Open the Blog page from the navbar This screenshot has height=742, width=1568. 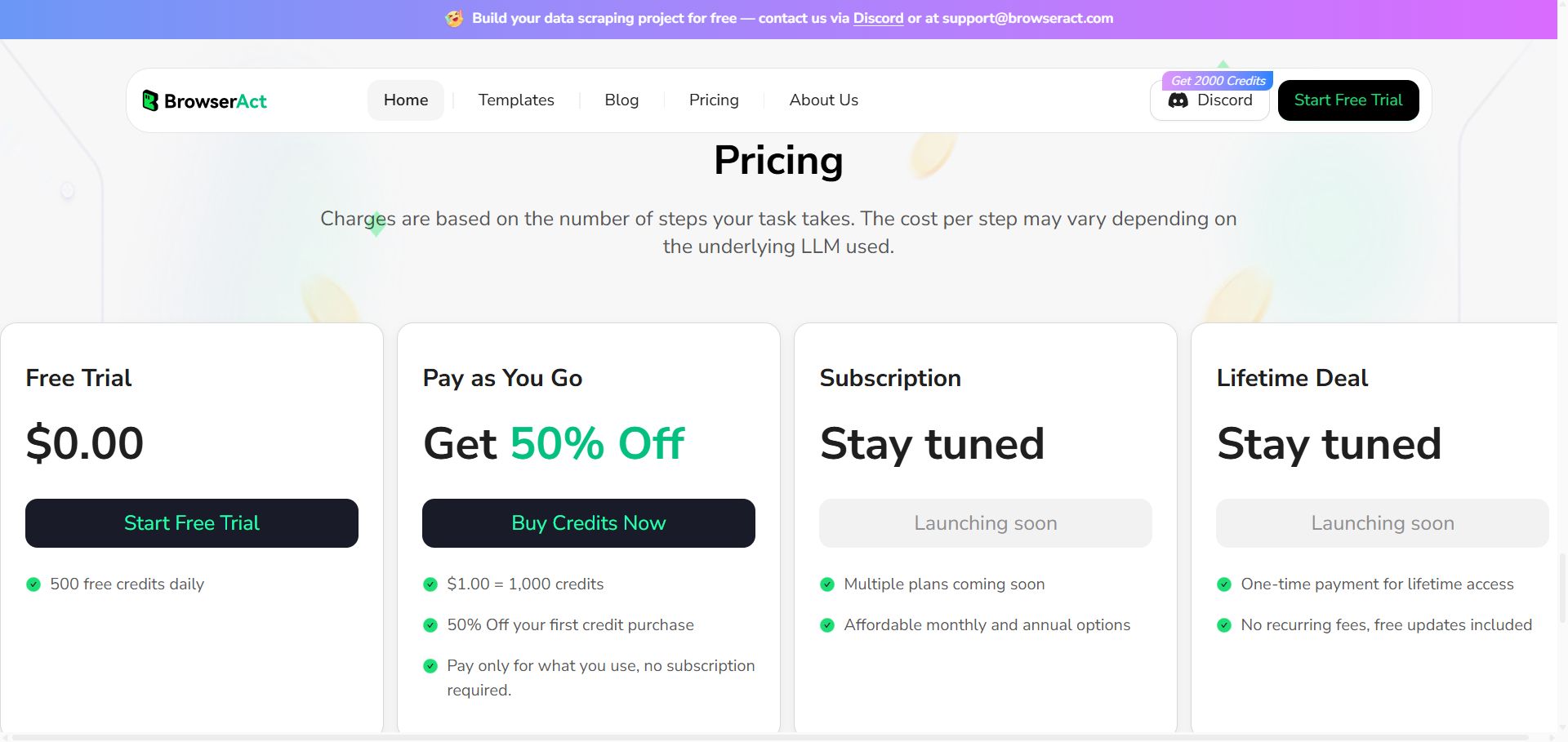pos(621,100)
